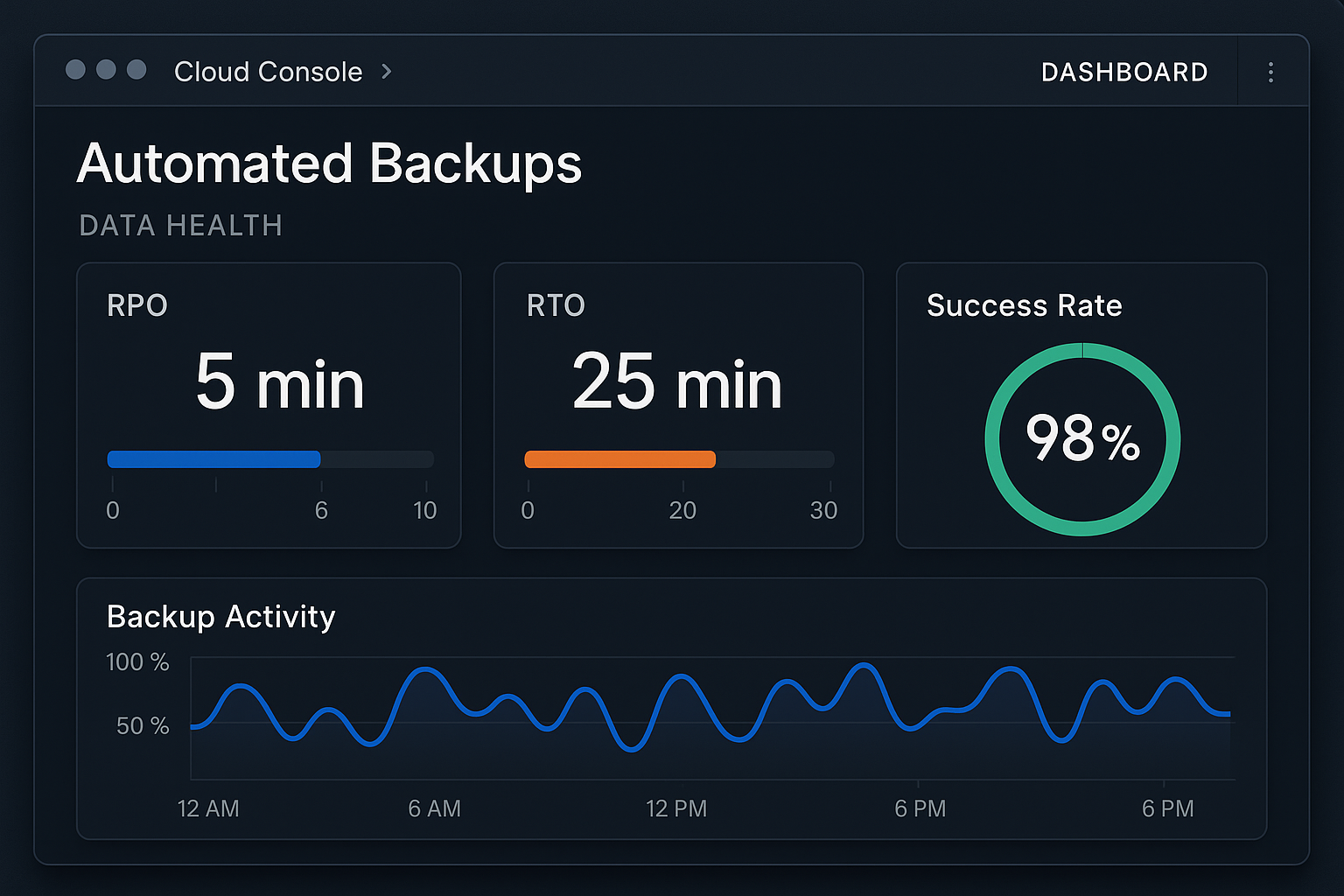Click the Automated Backups heading
This screenshot has height=896, width=1344.
329,164
